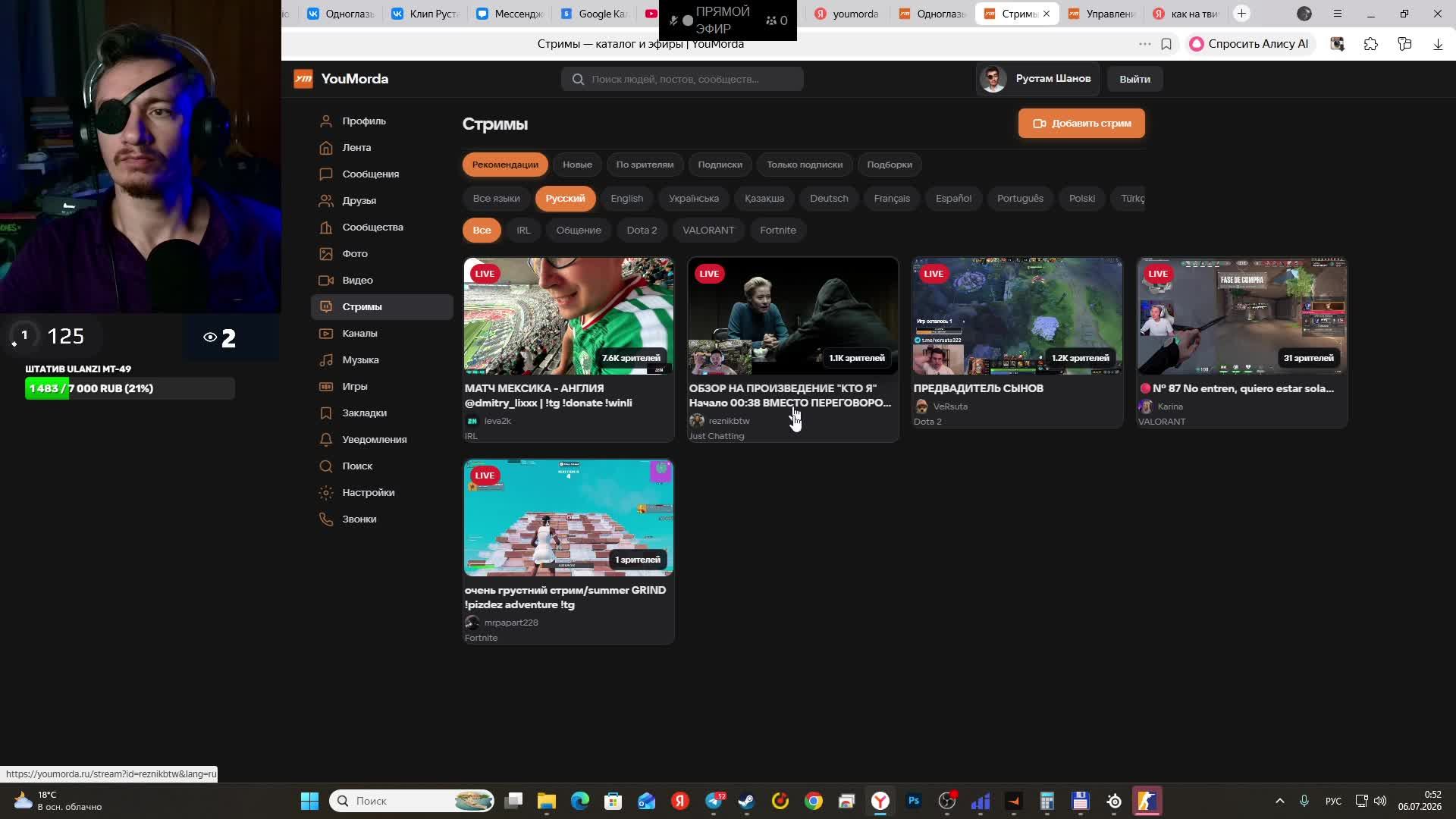Open Photoshop from the taskbar
The image size is (1456, 819).
click(914, 801)
